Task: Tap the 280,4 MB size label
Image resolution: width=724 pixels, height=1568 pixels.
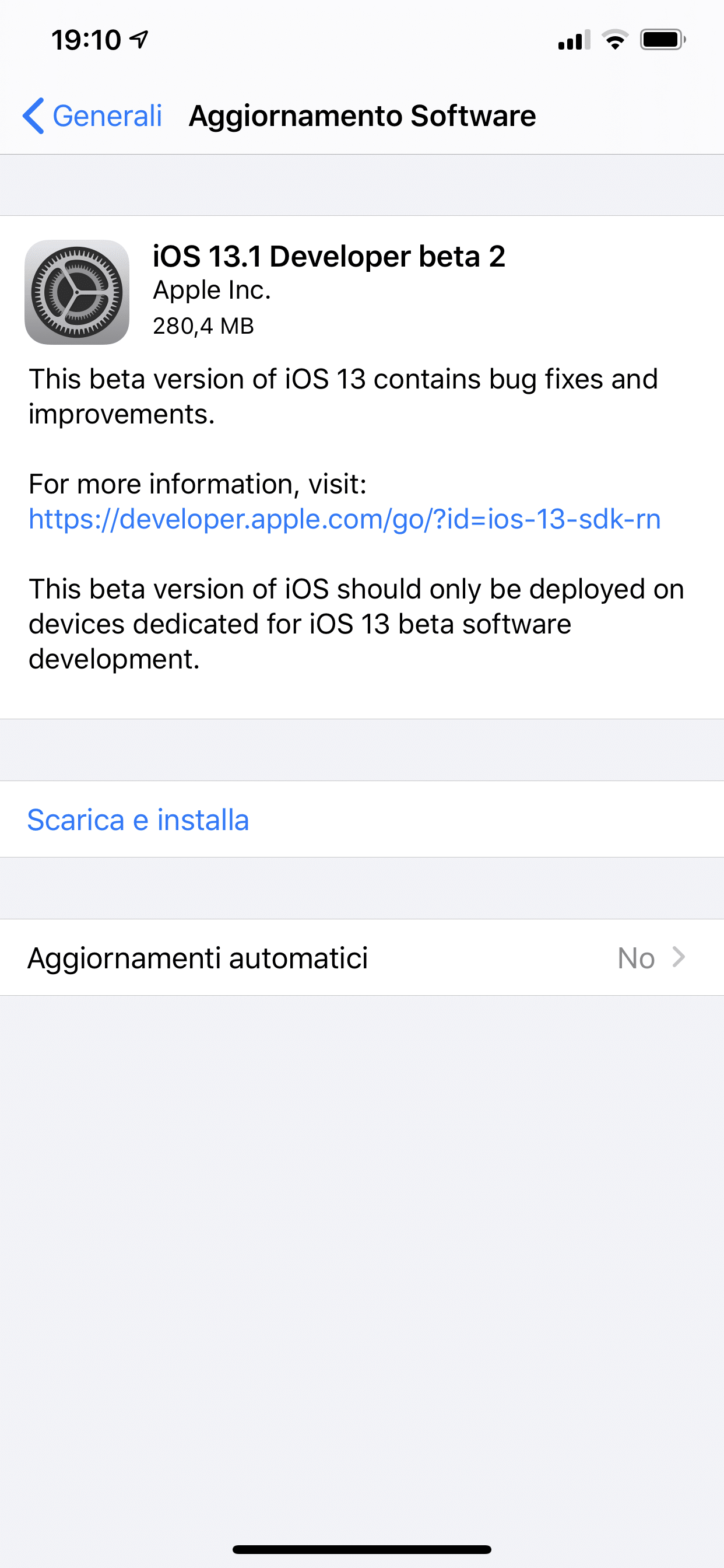Action: (203, 326)
